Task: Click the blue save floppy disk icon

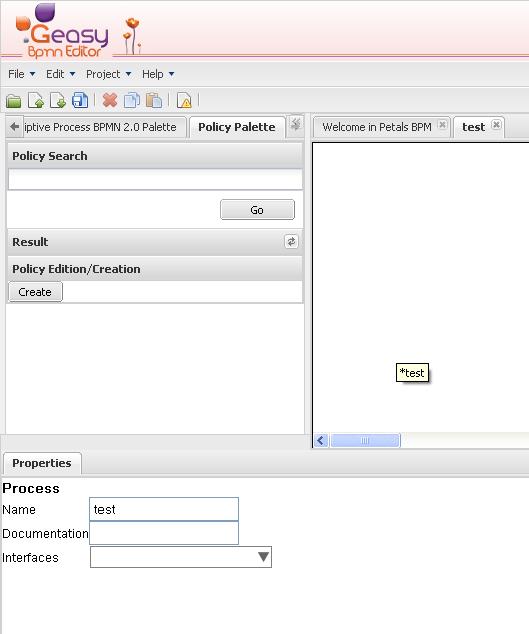Action: pyautogui.click(x=80, y=100)
